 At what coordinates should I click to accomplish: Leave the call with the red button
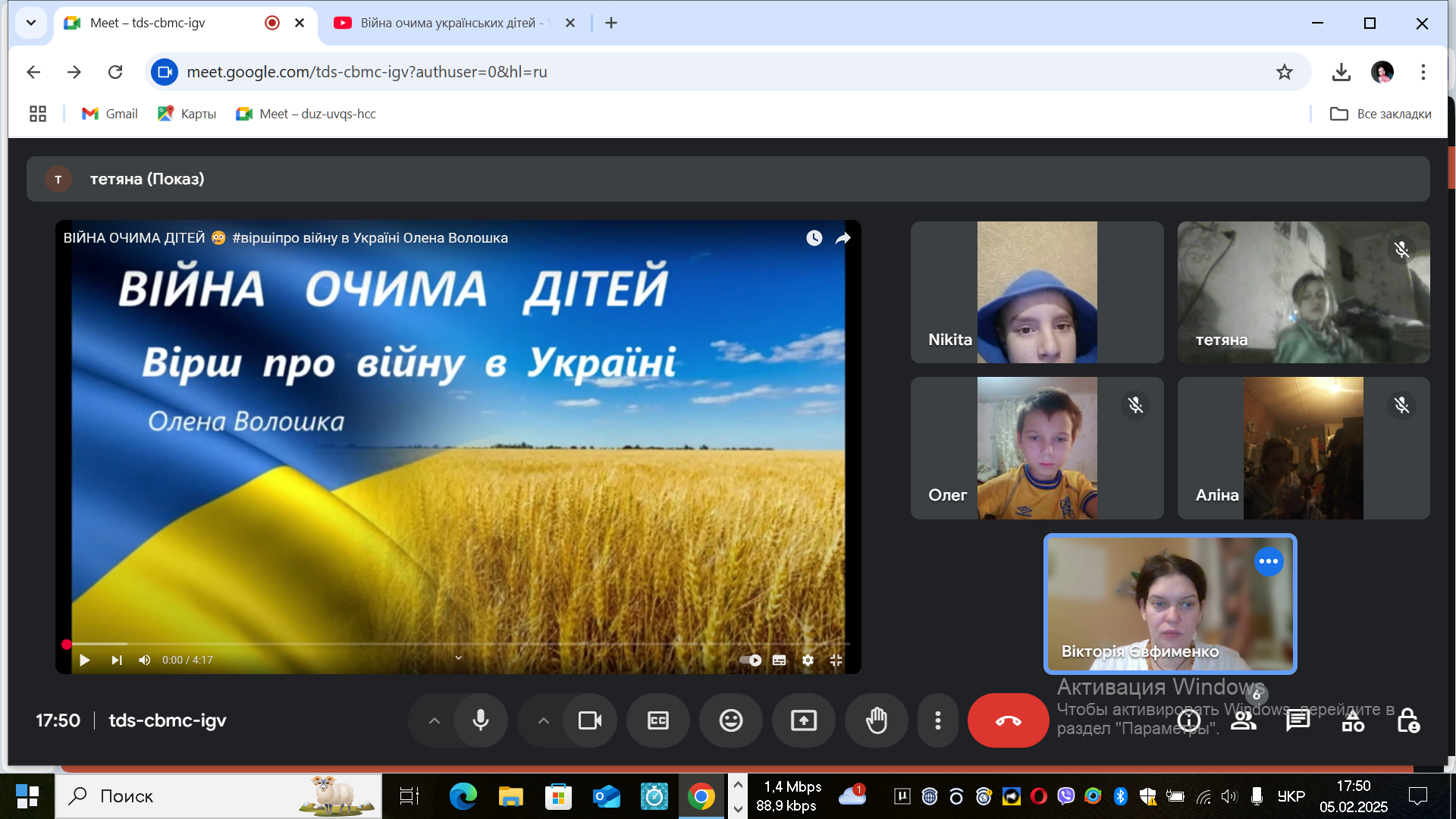coord(1008,720)
